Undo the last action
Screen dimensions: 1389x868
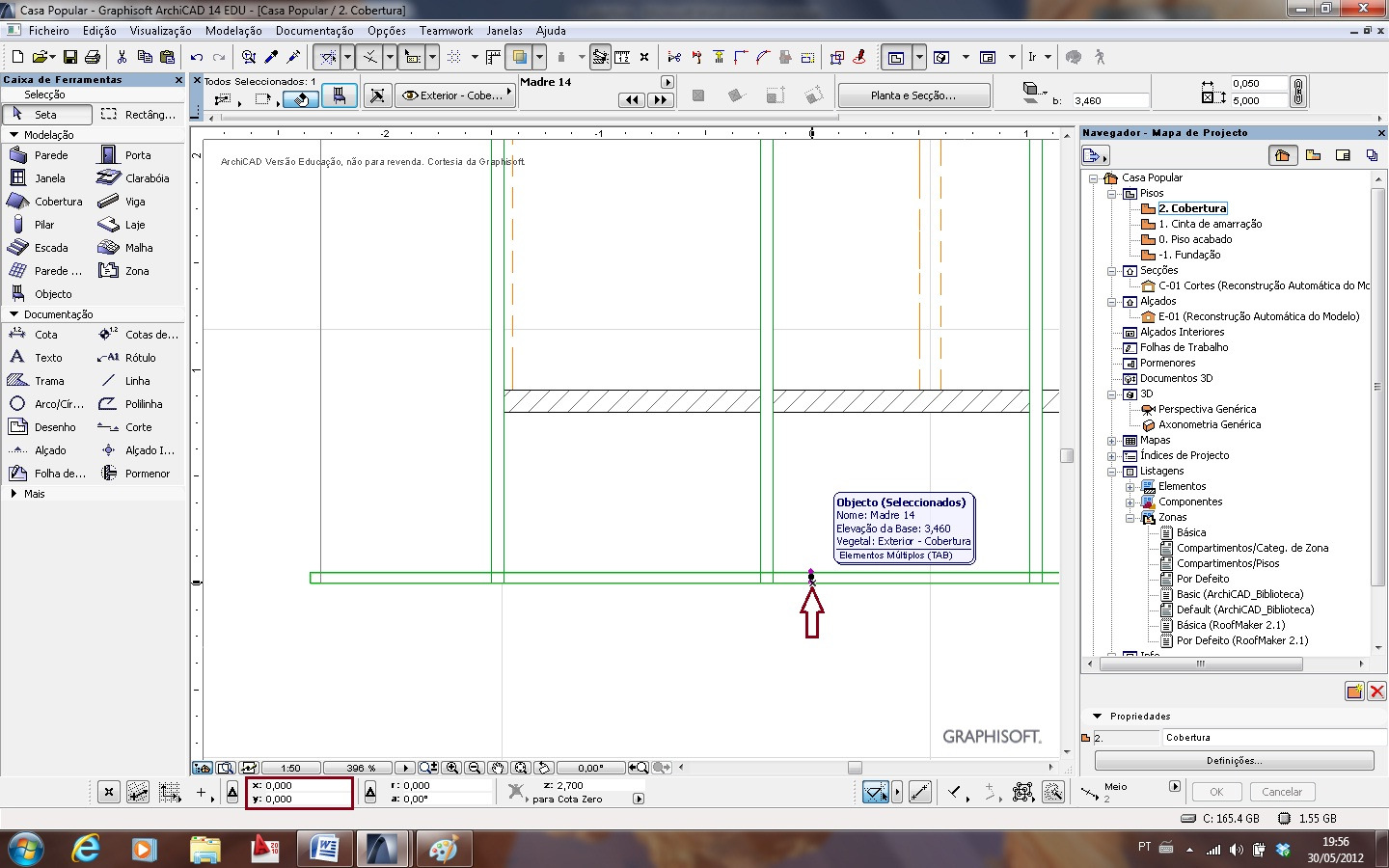[197, 58]
